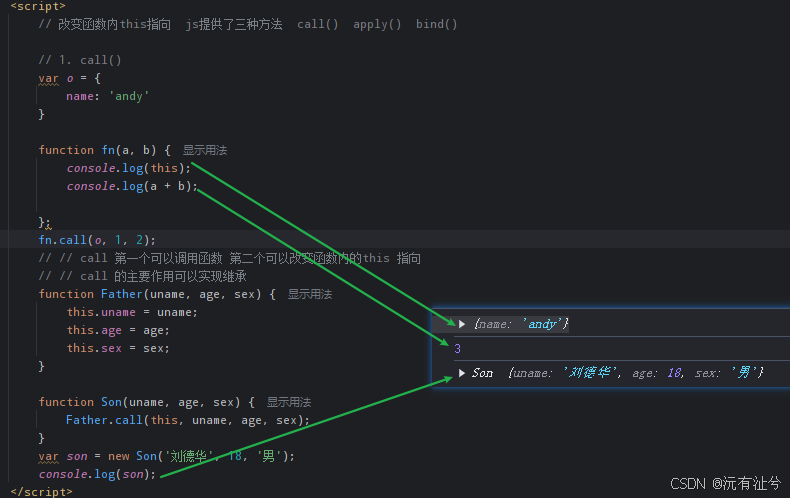Viewport: 790px width, 498px height.
Task: Click the '显示用法' hint beside function Father
Action: [310, 294]
